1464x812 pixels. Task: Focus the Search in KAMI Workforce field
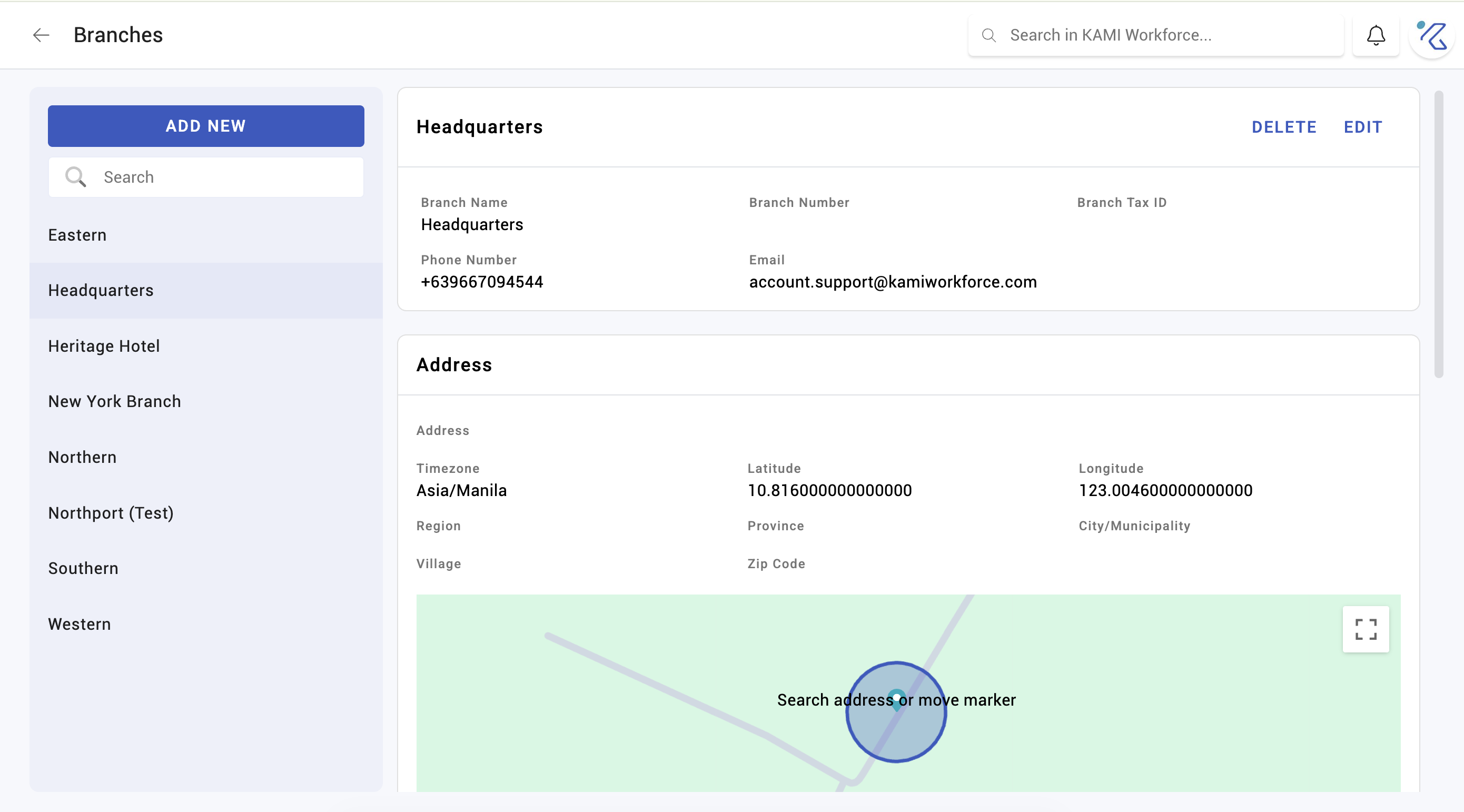pos(1156,35)
